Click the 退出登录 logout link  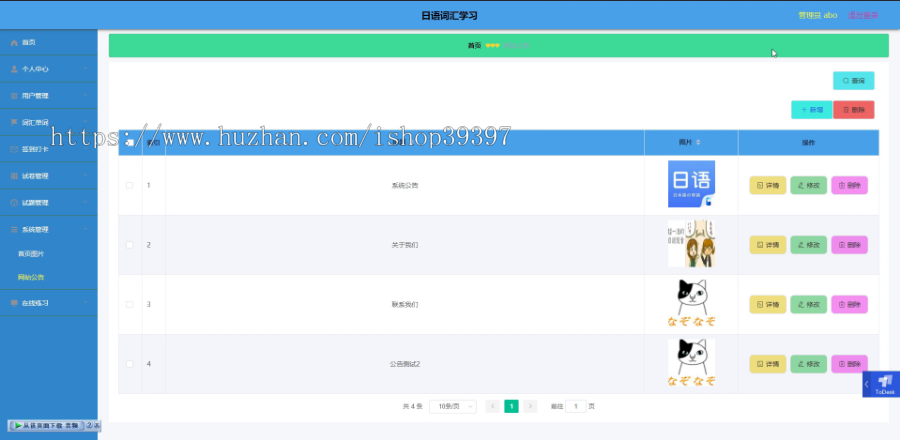863,15
